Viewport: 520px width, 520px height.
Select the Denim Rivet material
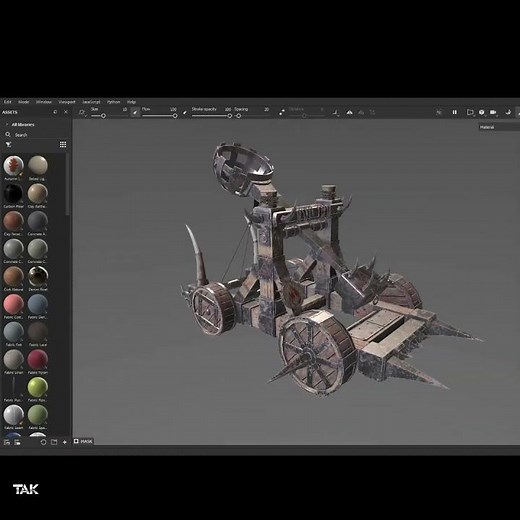[x=38, y=276]
